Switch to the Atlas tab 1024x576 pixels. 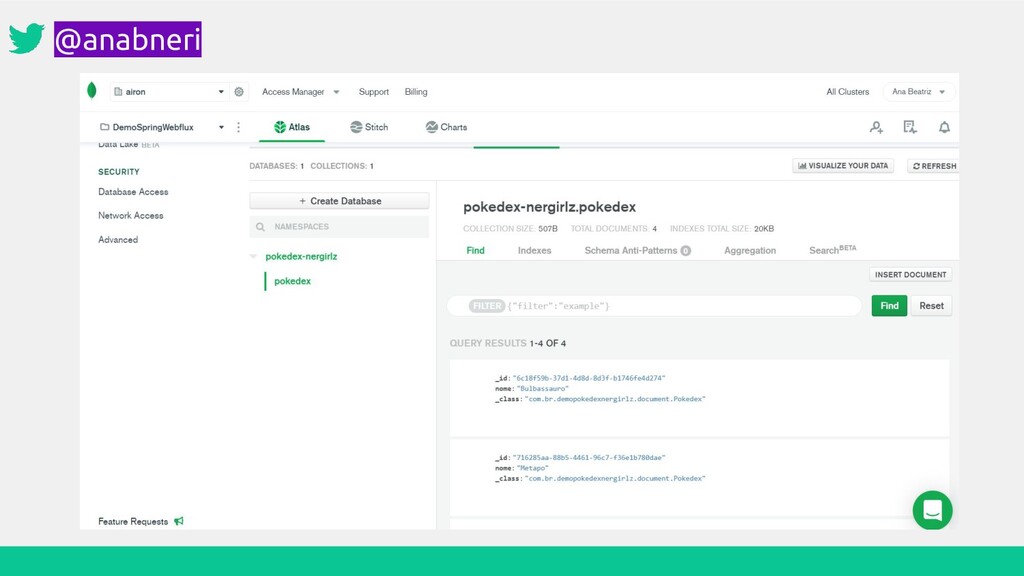tap(292, 127)
